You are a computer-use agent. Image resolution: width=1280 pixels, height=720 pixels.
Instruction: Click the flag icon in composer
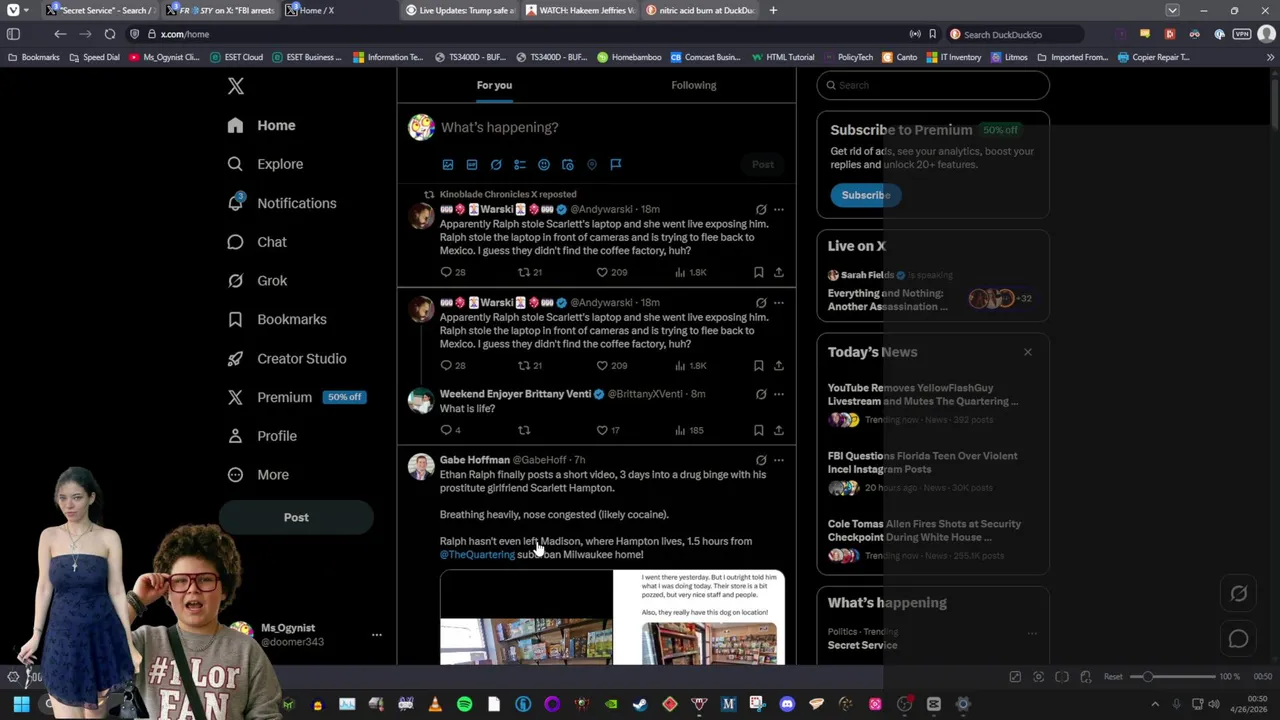(x=616, y=164)
